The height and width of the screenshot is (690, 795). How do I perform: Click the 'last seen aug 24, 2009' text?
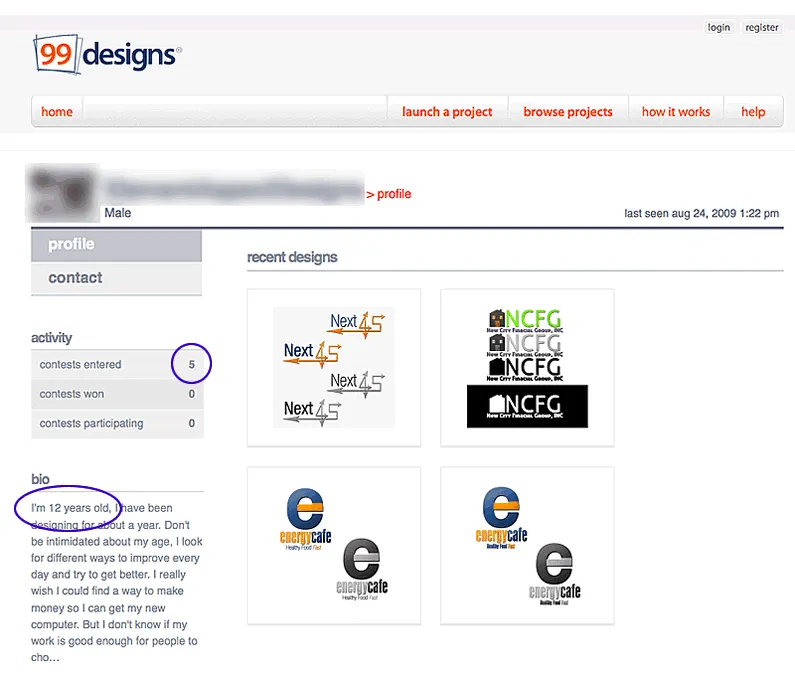(701, 213)
